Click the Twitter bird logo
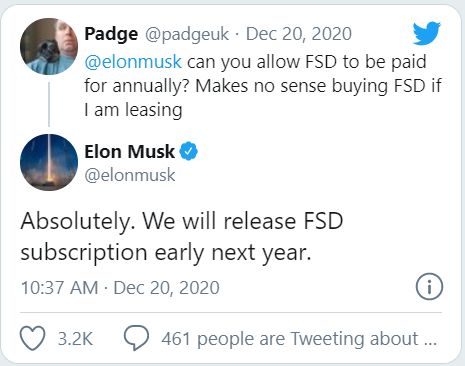The width and height of the screenshot is (465, 366). pos(427,33)
